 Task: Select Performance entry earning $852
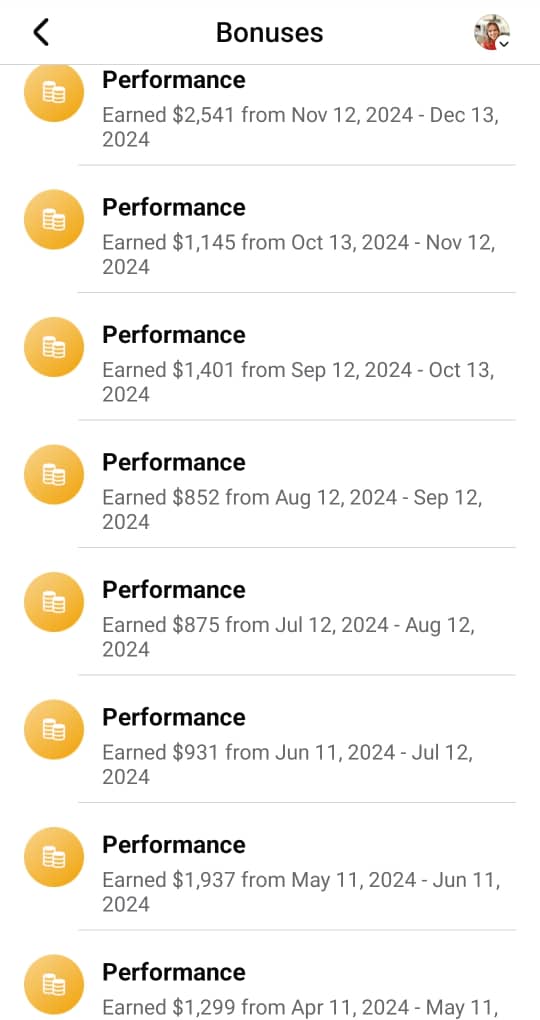click(270, 484)
